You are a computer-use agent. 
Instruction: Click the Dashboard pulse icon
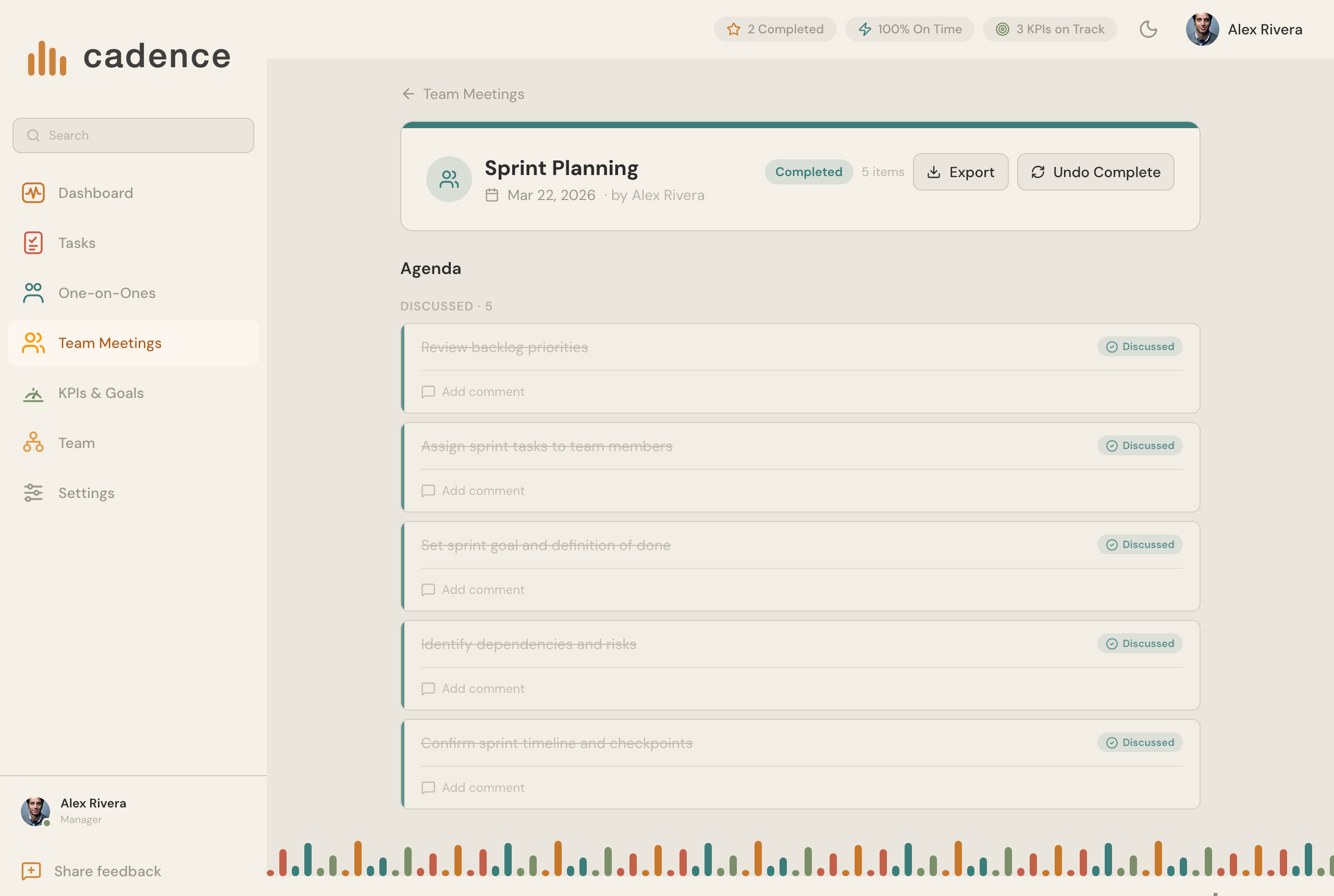[33, 193]
